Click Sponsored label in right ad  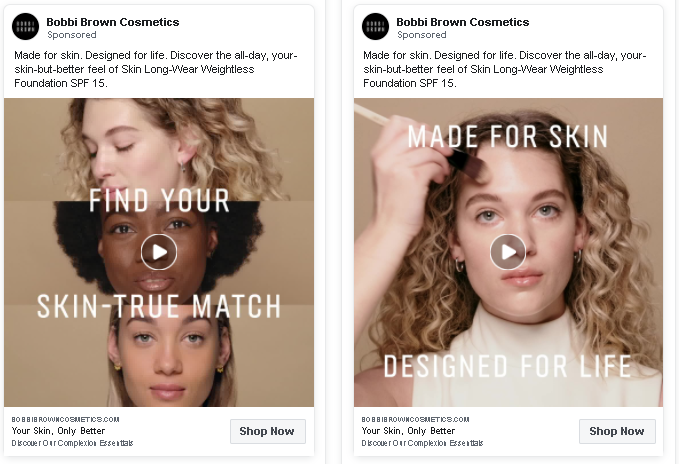[x=422, y=35]
